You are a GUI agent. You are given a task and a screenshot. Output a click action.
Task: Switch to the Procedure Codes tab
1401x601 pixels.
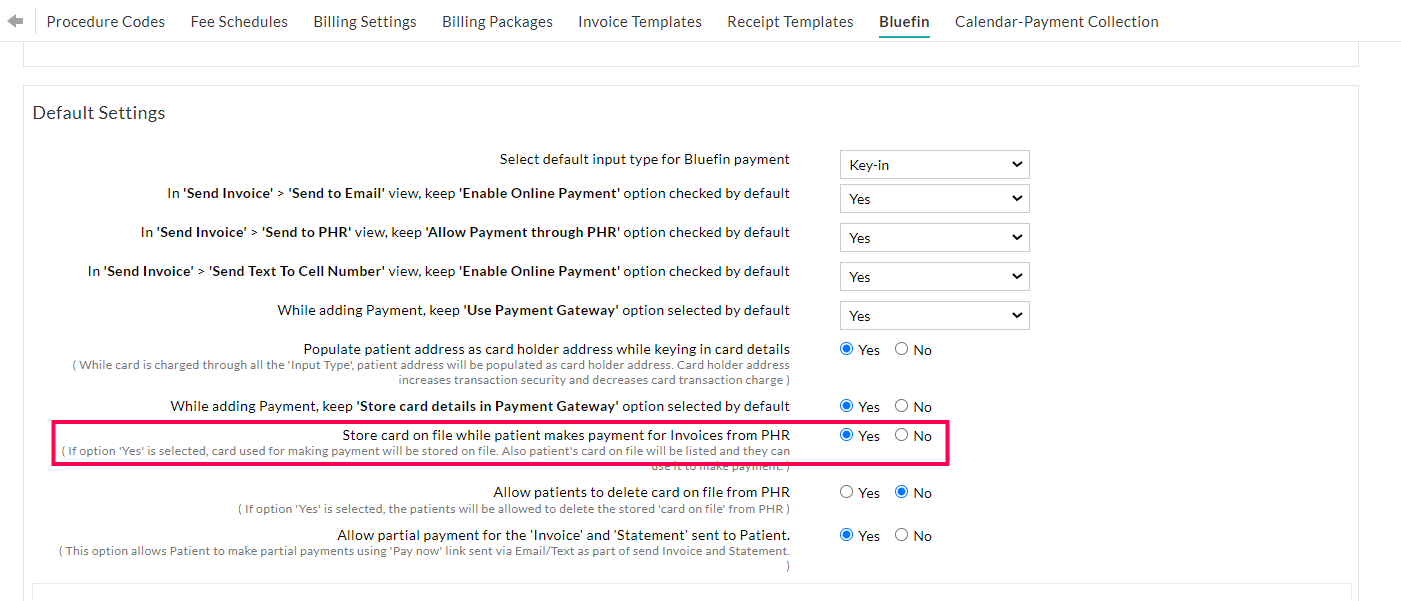105,21
